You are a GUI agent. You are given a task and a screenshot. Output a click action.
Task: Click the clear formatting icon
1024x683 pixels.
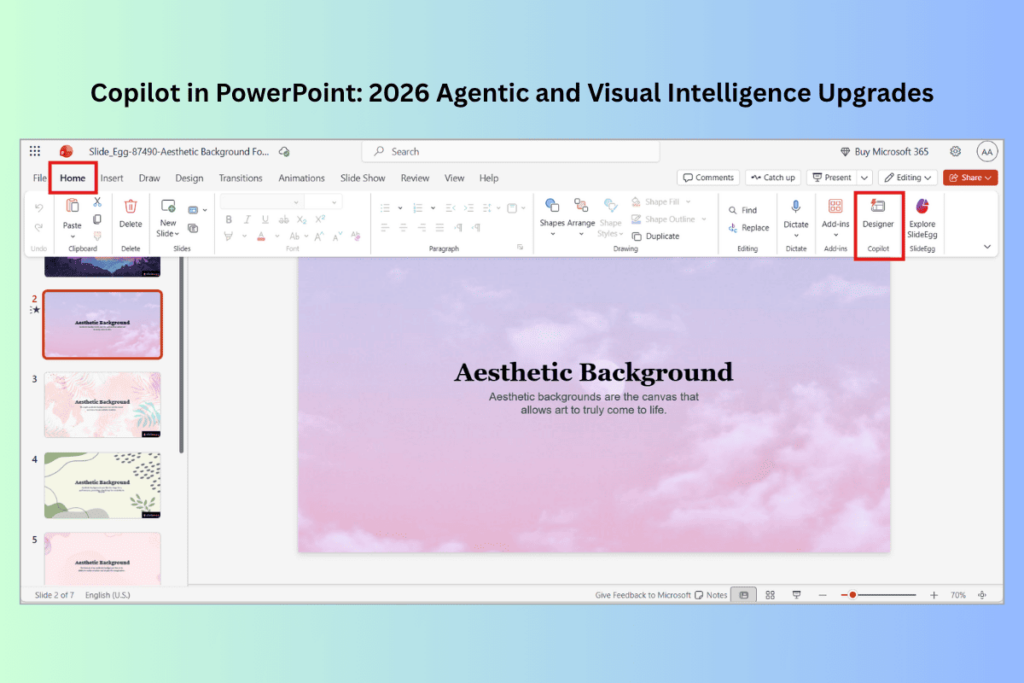355,236
